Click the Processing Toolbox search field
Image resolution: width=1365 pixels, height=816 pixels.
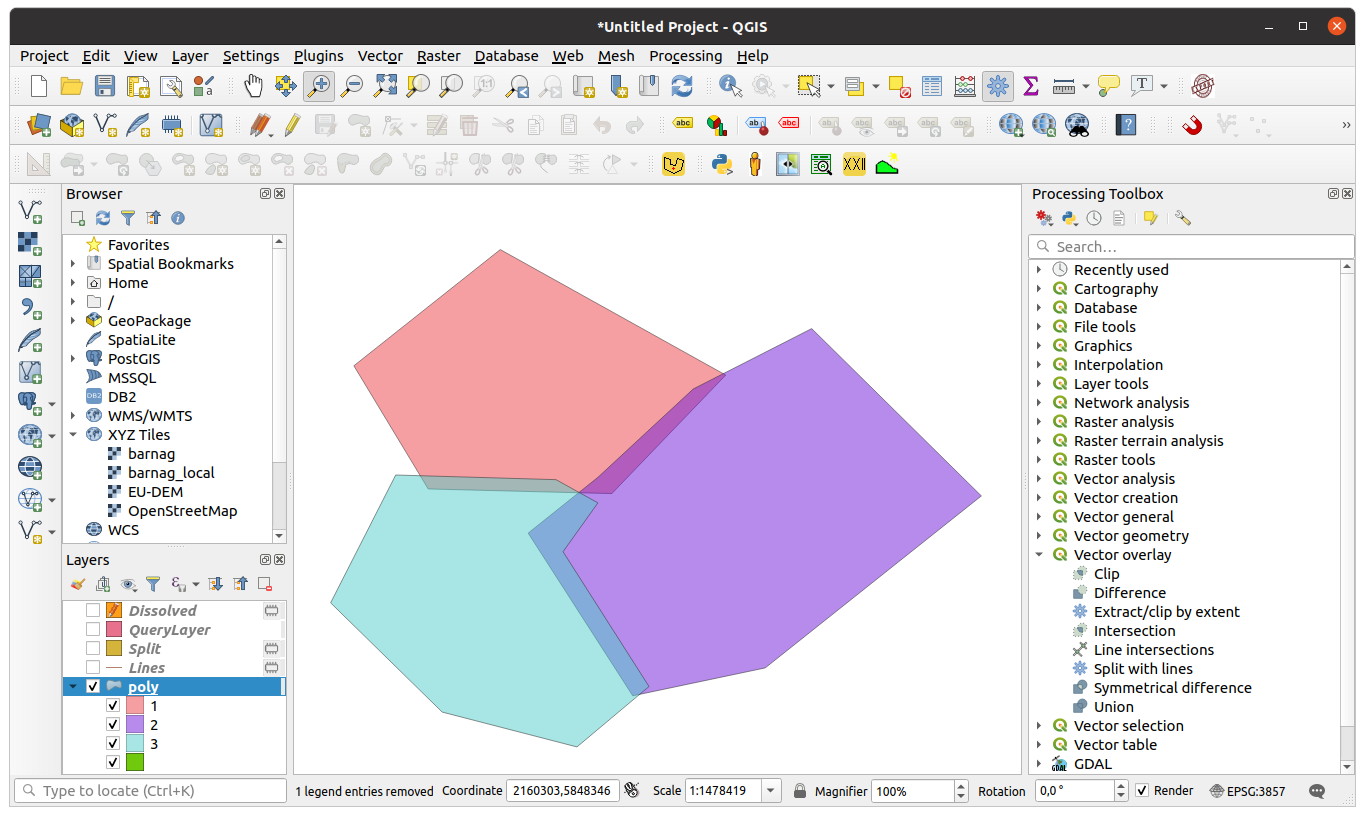1190,246
